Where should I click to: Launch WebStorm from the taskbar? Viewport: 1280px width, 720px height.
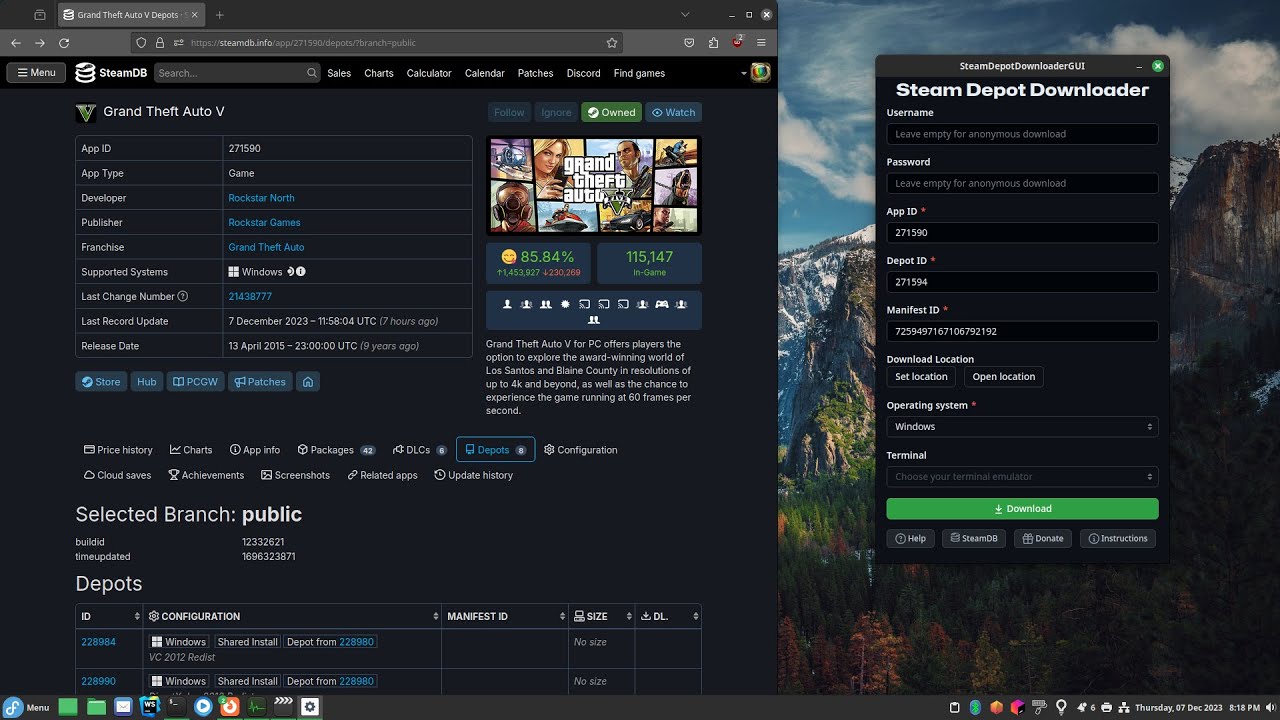149,706
